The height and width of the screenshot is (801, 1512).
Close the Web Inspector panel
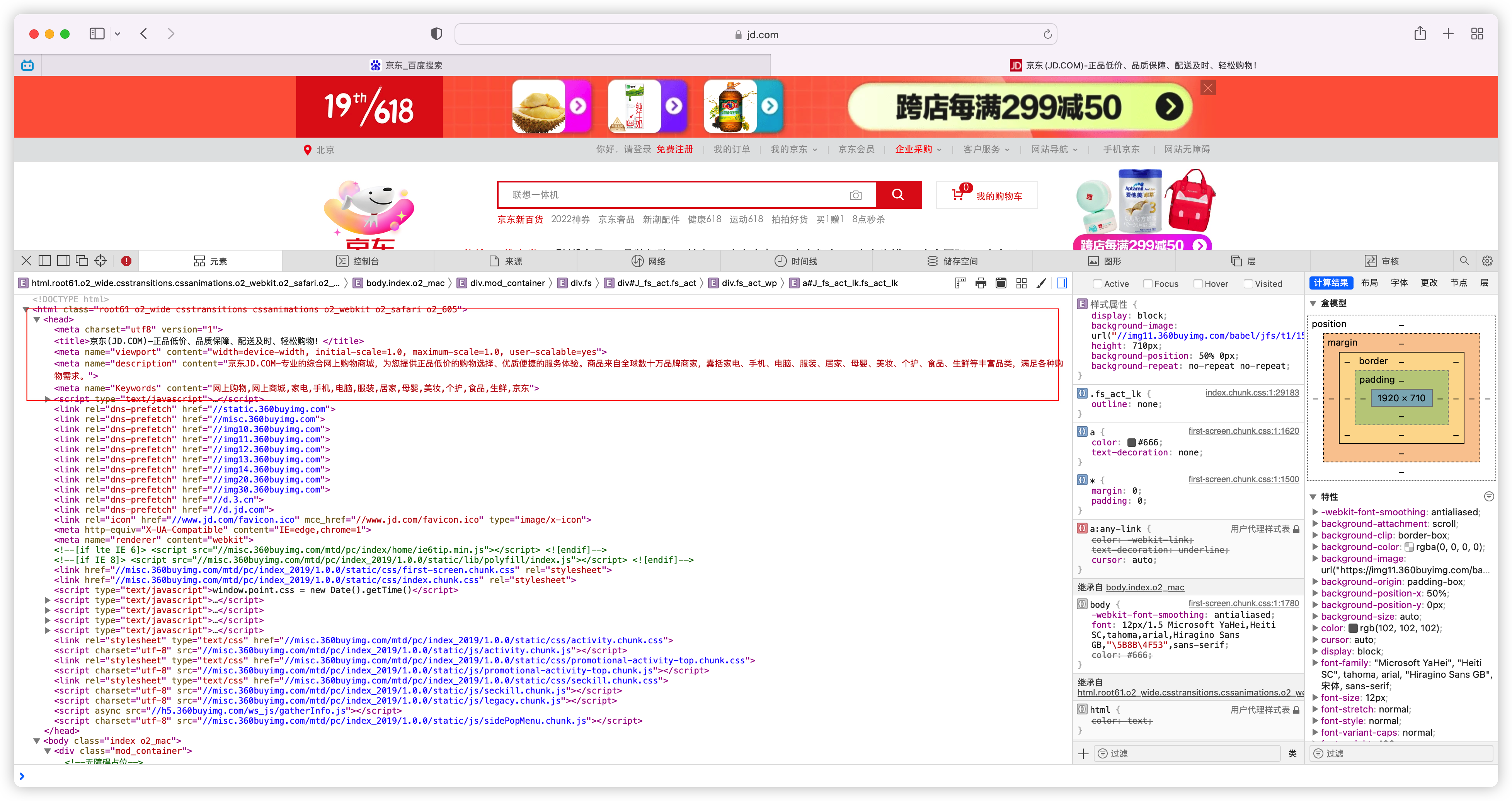pos(26,261)
